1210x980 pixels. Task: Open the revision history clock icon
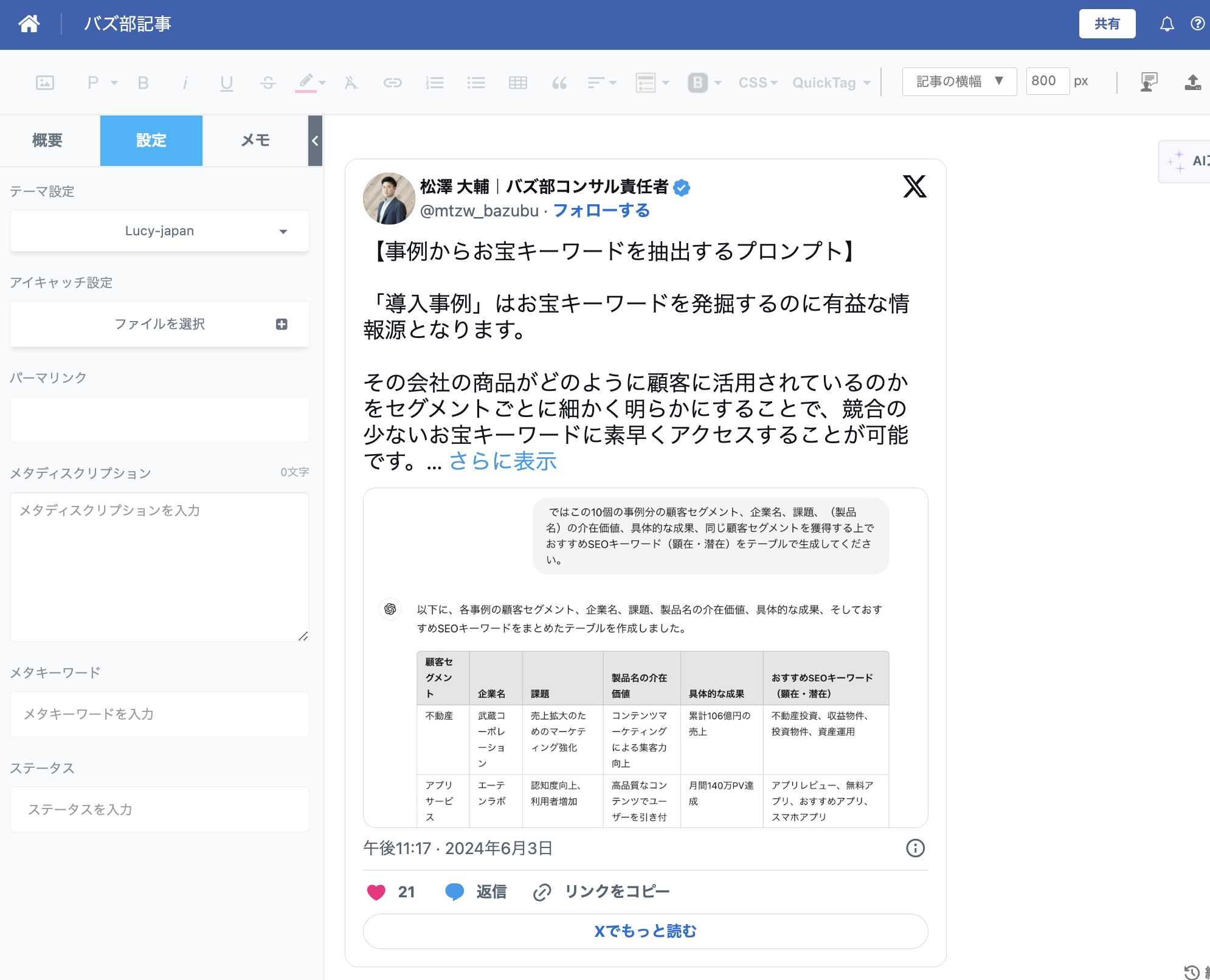1191,972
